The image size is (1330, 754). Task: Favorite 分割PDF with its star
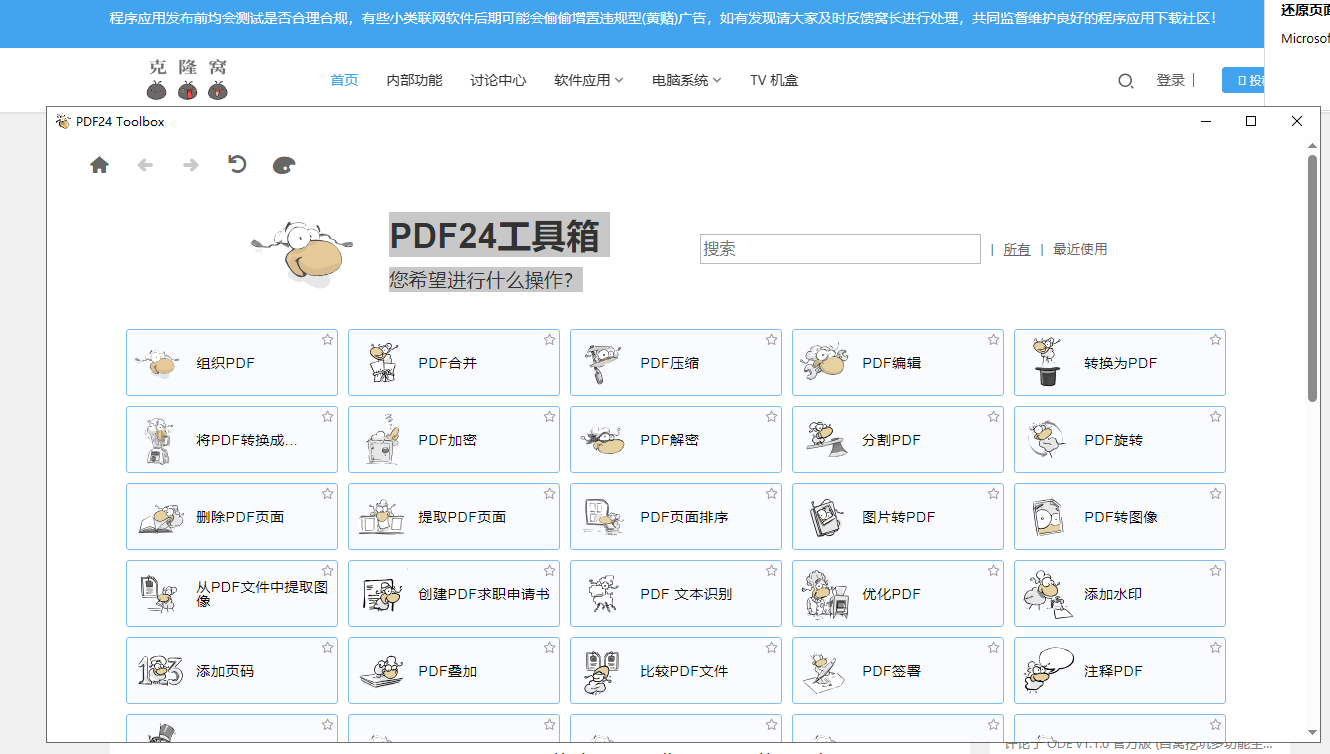pos(993,417)
